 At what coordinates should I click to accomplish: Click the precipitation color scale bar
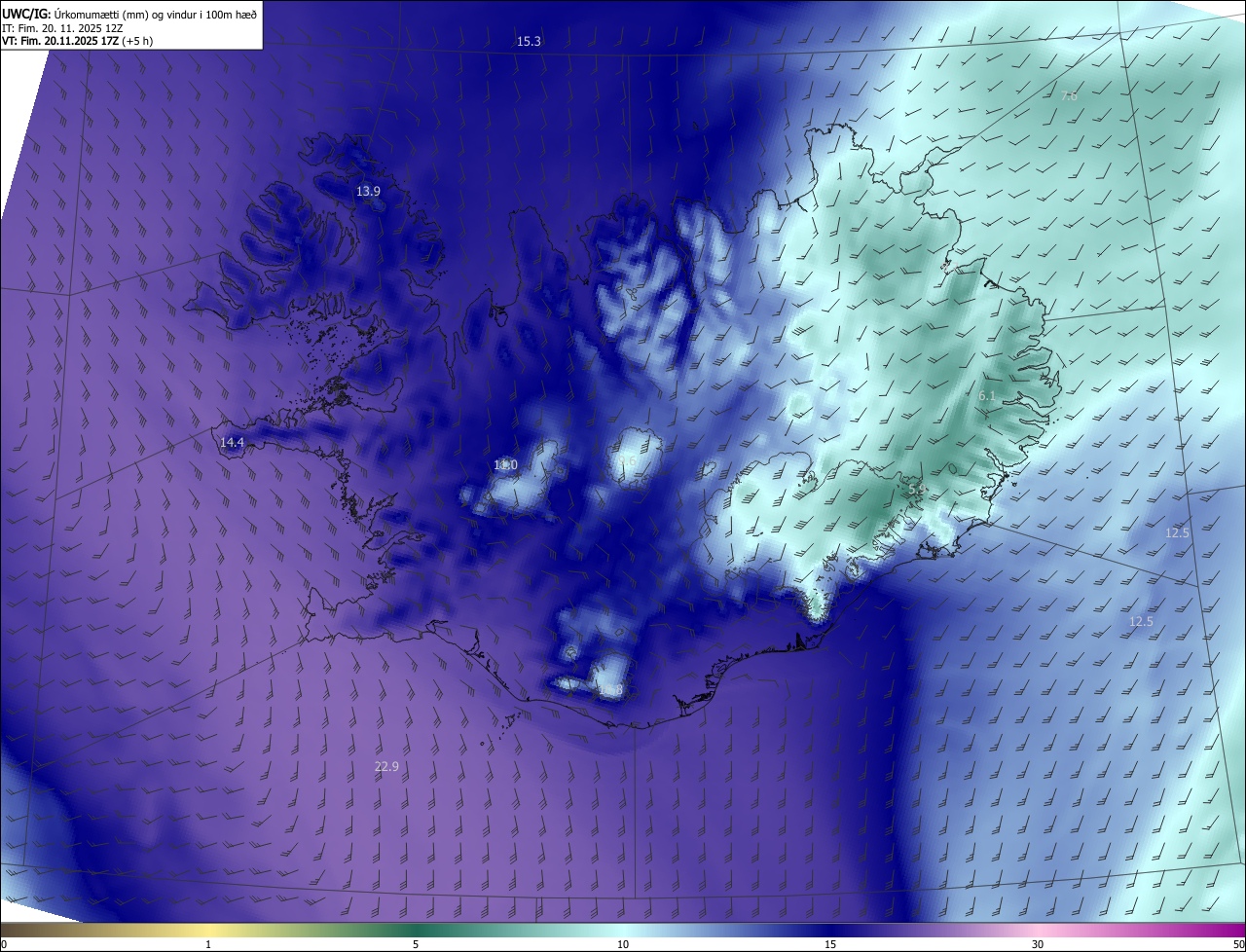coord(623,931)
